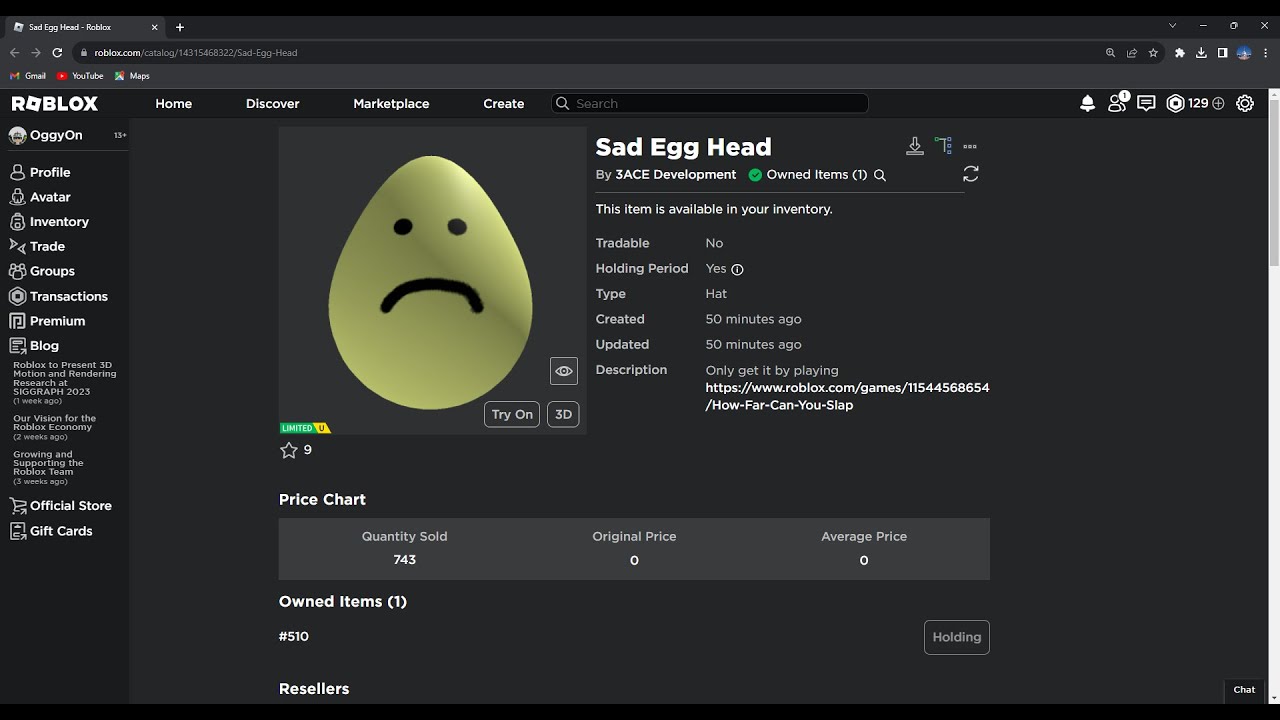This screenshot has width=1280, height=720.
Task: Click the Roblox search field
Action: click(710, 104)
